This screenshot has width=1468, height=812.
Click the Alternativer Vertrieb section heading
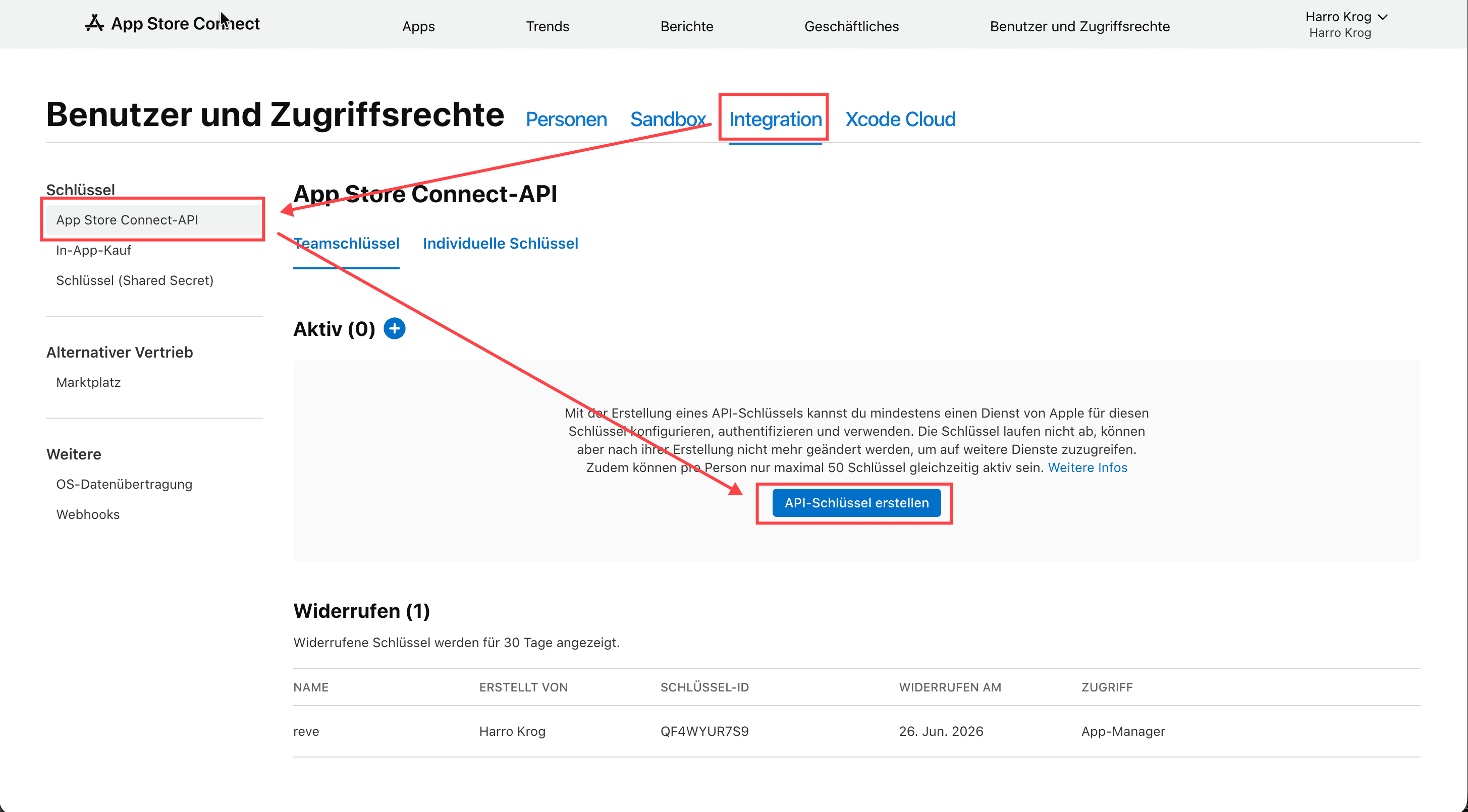[x=120, y=353]
